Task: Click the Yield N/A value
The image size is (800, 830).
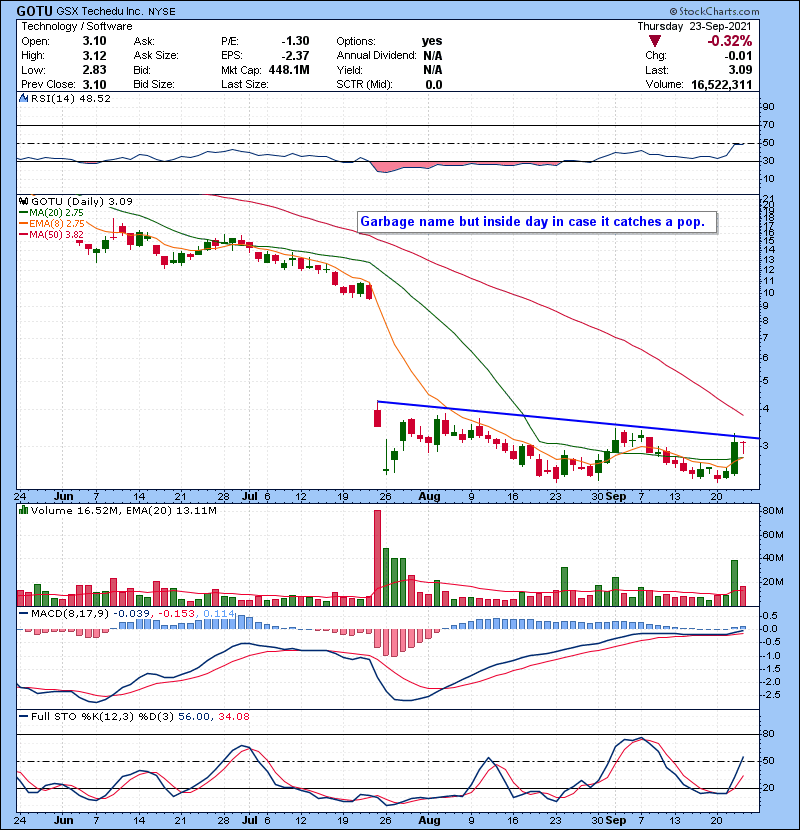Action: (x=433, y=70)
